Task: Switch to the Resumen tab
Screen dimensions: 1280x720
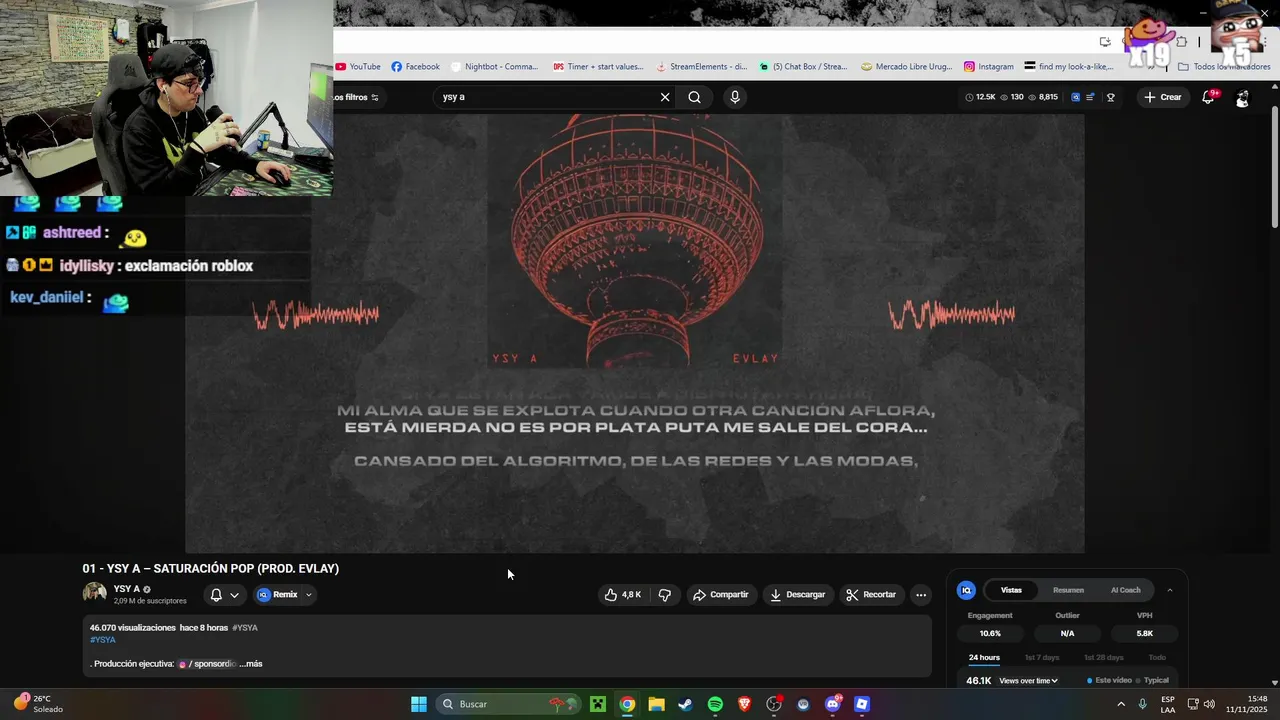Action: (1068, 590)
